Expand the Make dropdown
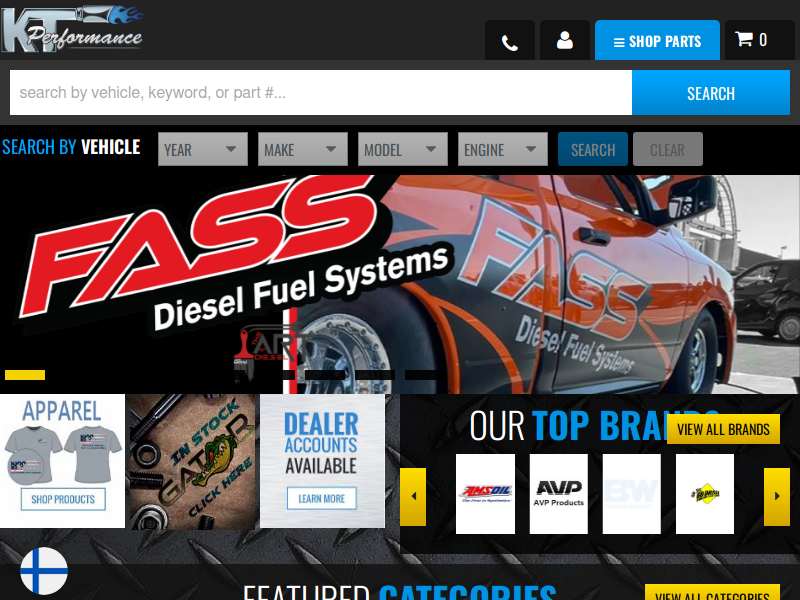The width and height of the screenshot is (800, 600). click(x=303, y=149)
